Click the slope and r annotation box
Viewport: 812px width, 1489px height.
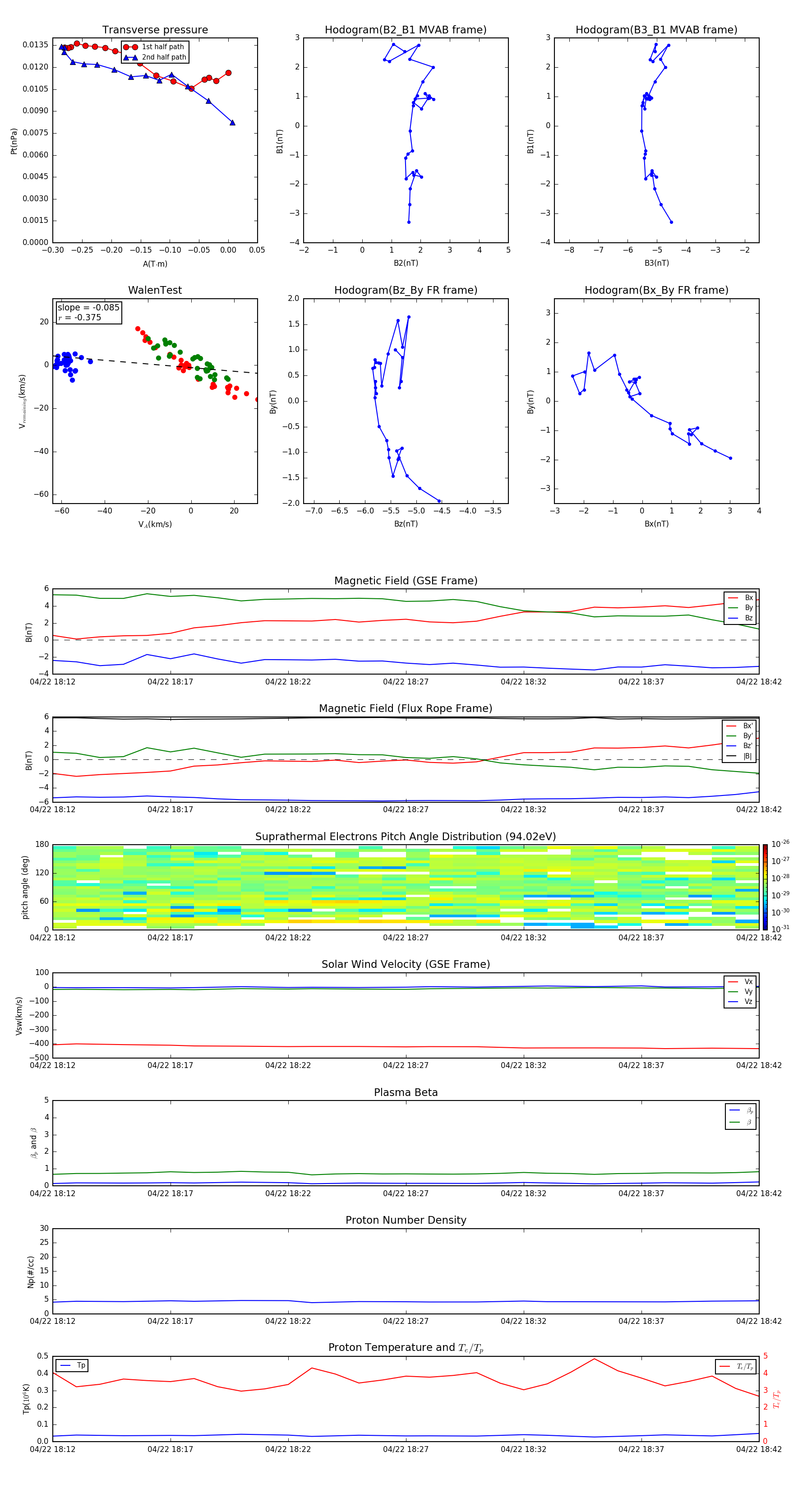(x=88, y=312)
